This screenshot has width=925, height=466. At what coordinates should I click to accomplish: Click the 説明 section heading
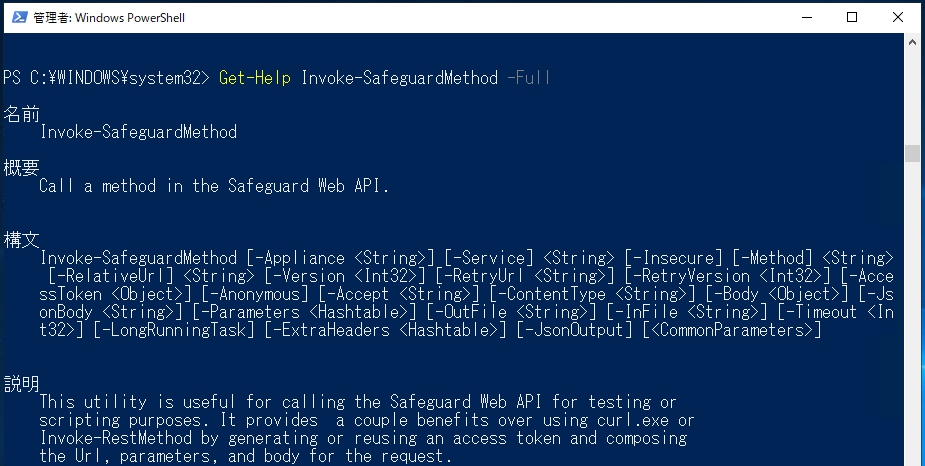tap(21, 383)
